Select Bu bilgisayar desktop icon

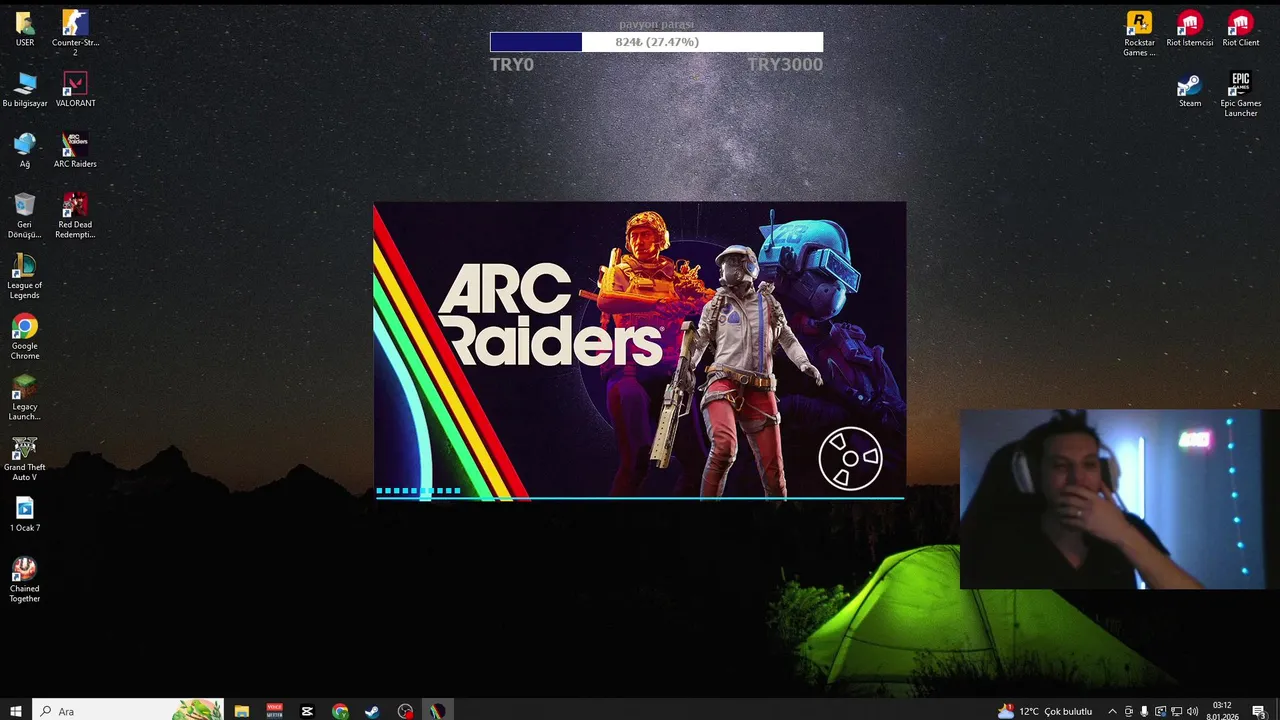click(25, 90)
